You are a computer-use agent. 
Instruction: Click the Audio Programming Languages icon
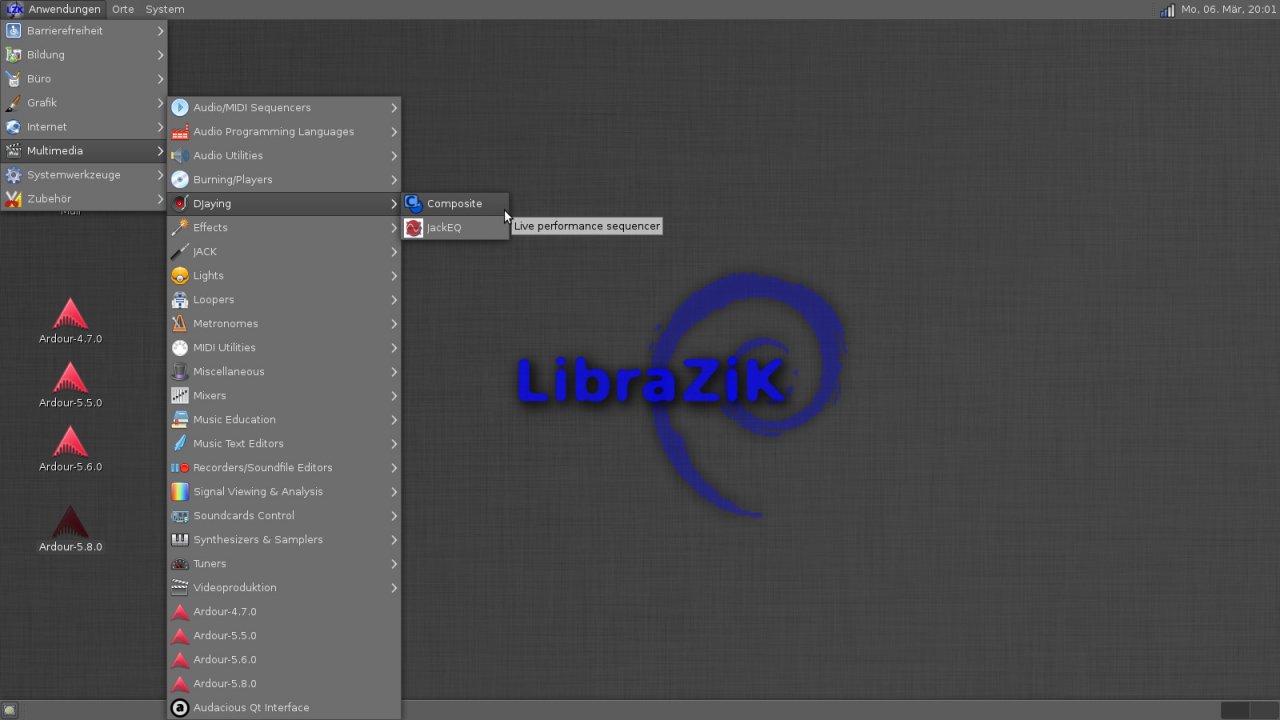point(180,131)
